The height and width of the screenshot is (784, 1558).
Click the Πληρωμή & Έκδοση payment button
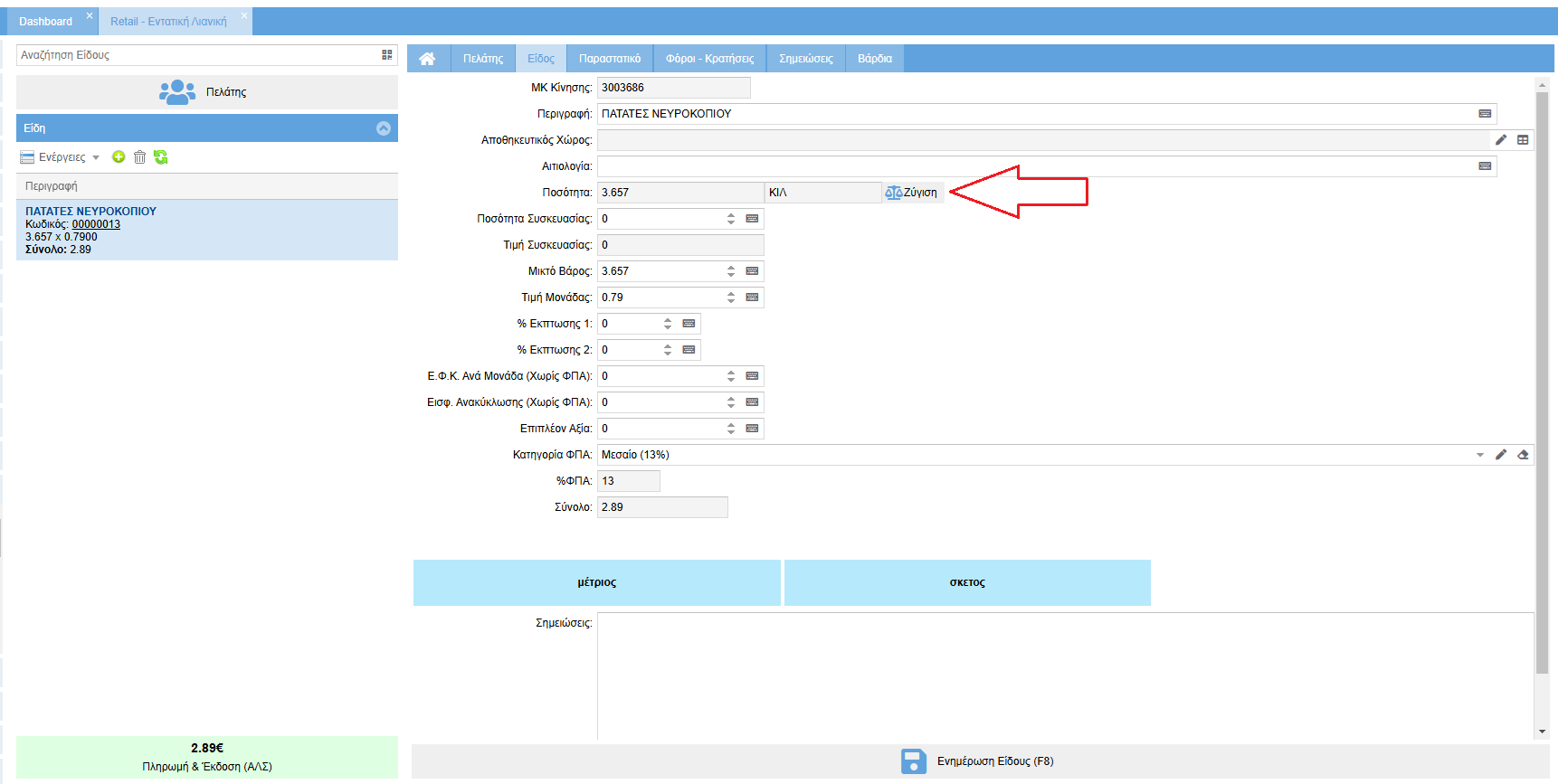tap(207, 758)
